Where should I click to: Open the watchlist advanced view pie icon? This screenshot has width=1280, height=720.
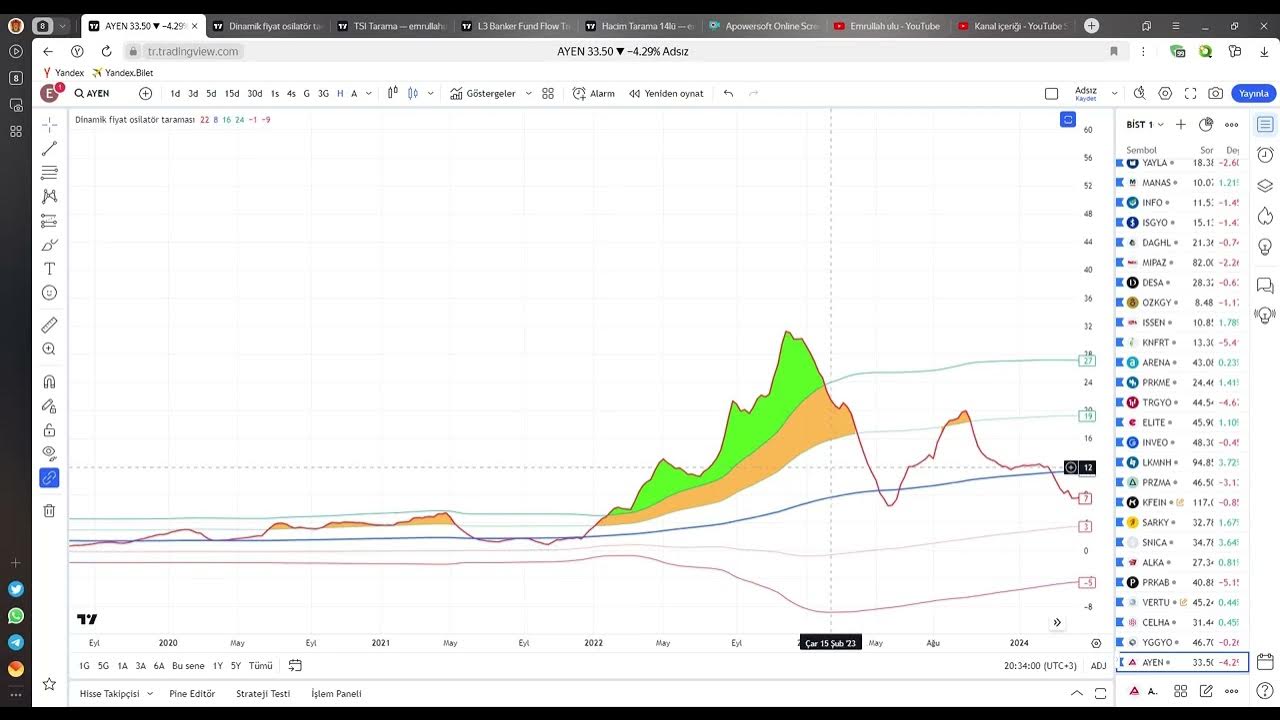click(x=1206, y=125)
